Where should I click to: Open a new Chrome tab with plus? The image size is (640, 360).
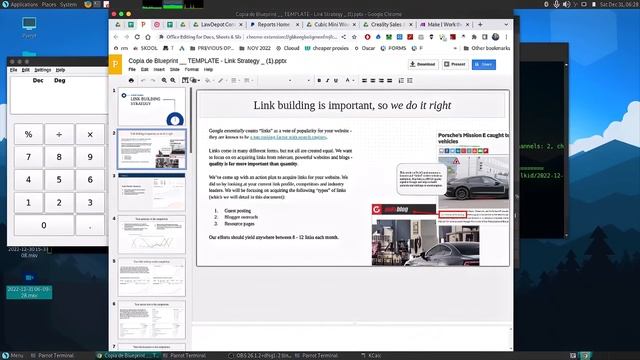[x=480, y=24]
